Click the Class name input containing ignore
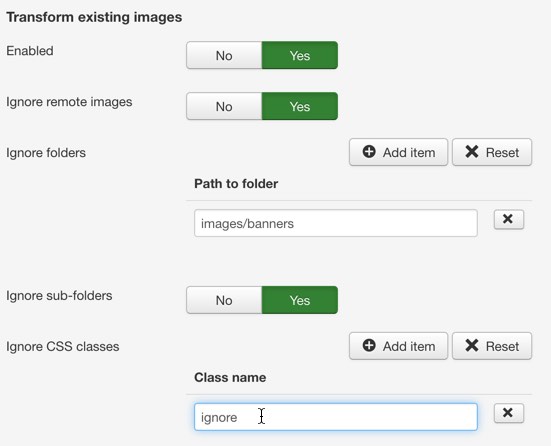This screenshot has height=446, width=551. (x=336, y=417)
